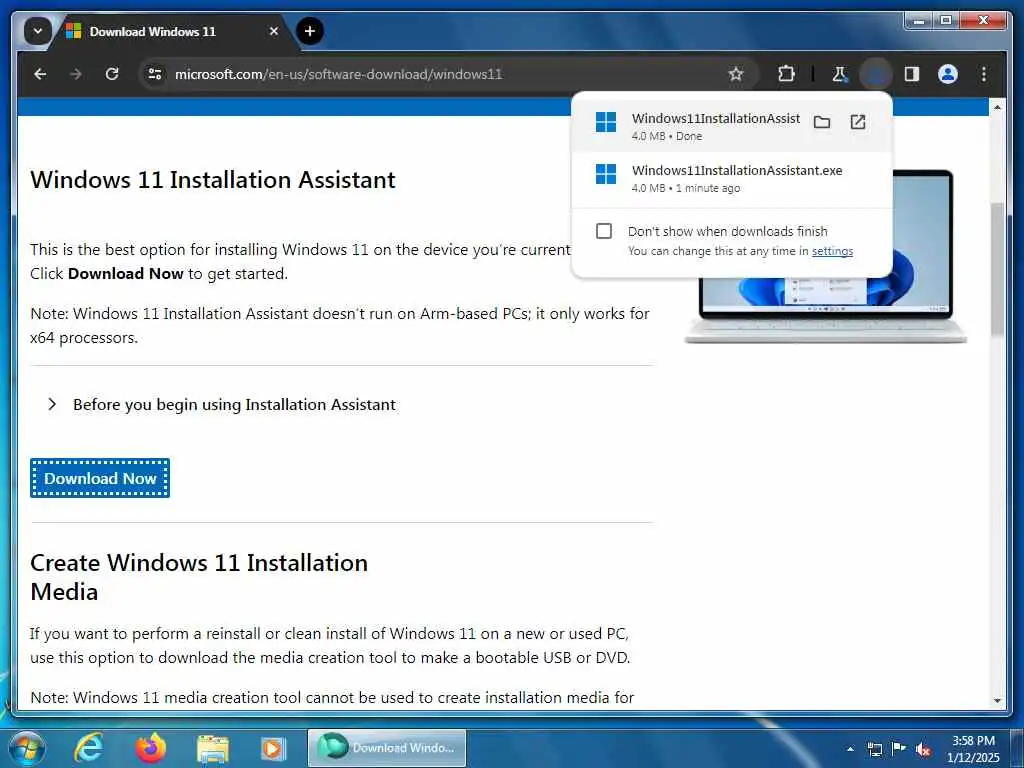The image size is (1024, 768).
Task: Show hidden system tray icons
Action: (850, 749)
